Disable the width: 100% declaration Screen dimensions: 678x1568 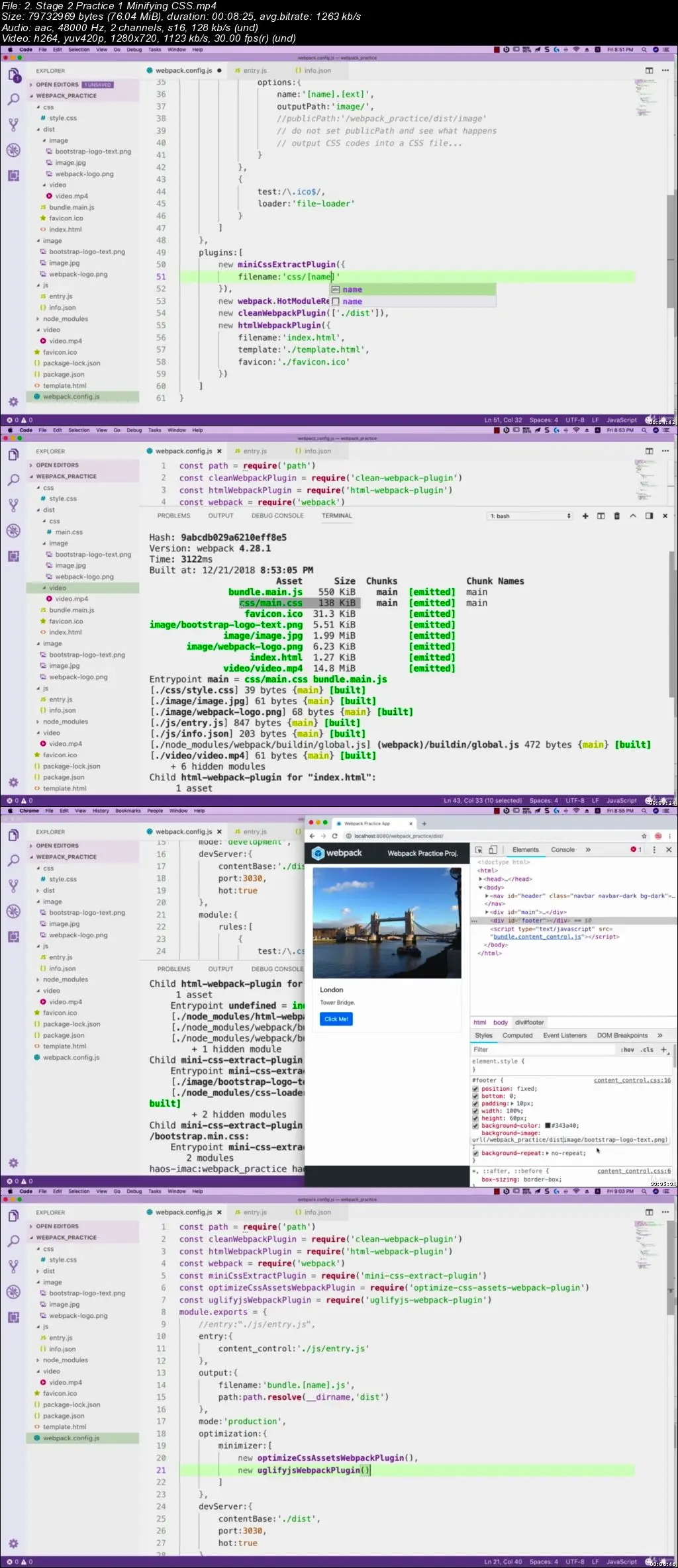pyautogui.click(x=475, y=1111)
